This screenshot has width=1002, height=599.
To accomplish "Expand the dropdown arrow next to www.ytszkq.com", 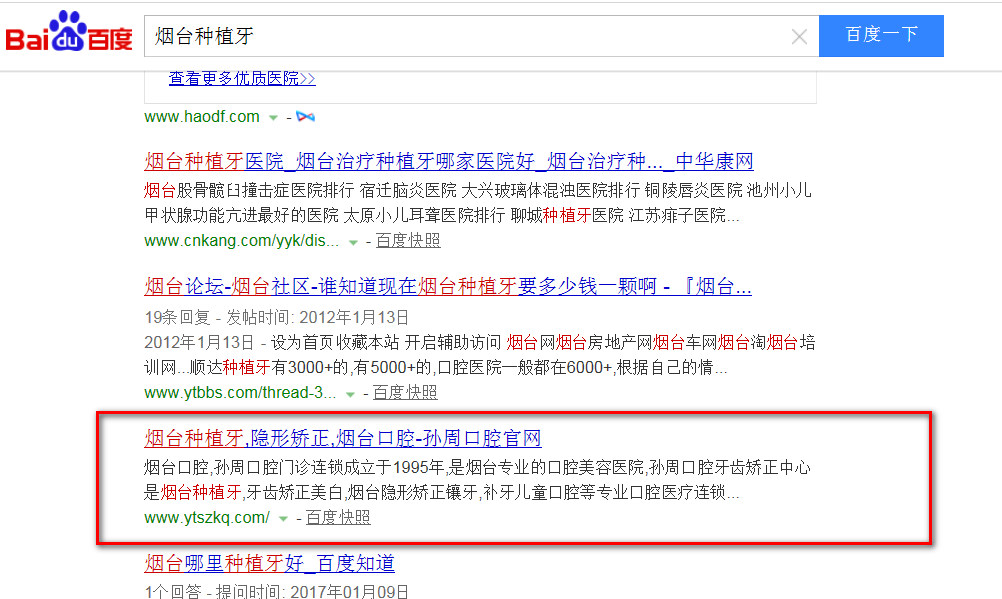I will 283,518.
